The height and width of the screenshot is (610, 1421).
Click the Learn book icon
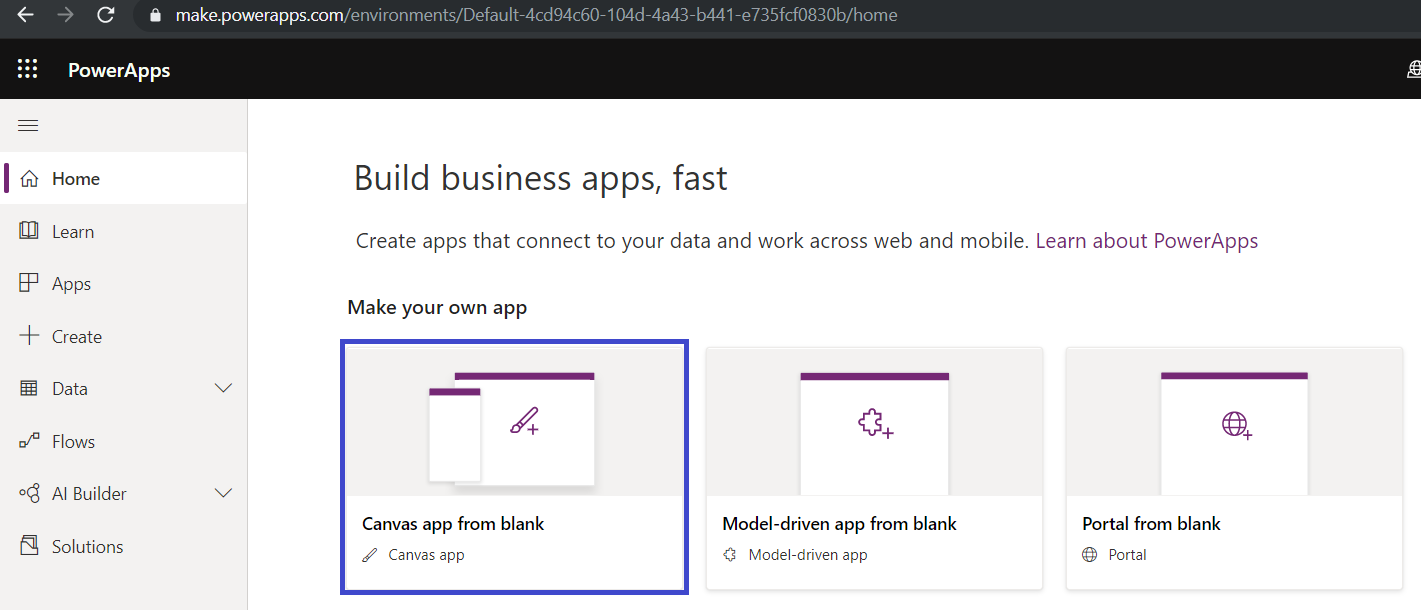(29, 231)
